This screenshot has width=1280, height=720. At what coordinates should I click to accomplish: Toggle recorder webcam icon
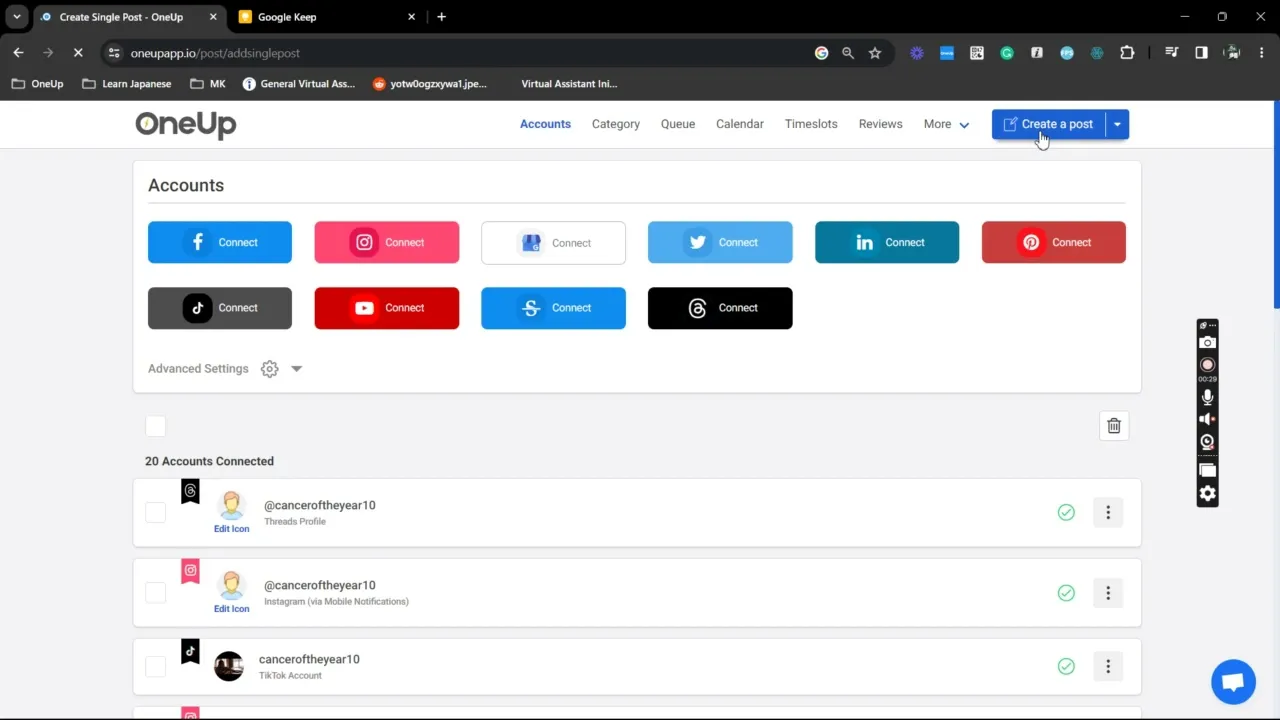[x=1207, y=441]
